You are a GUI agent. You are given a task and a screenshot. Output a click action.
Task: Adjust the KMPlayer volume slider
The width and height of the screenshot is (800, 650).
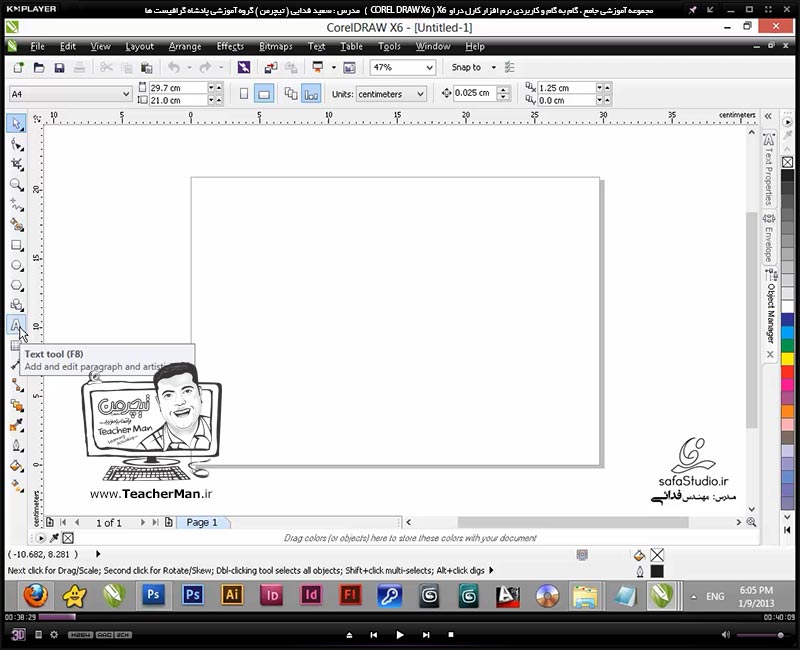[760, 635]
